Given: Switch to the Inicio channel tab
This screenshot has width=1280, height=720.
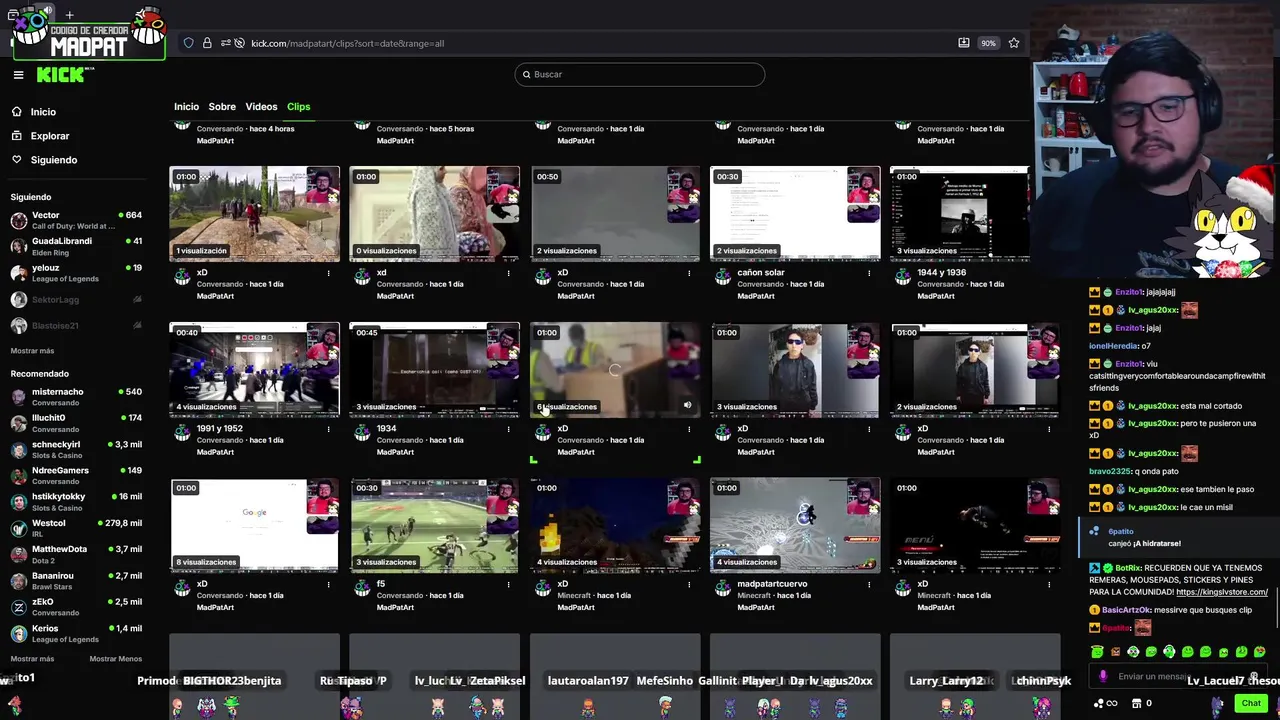Looking at the screenshot, I should [x=186, y=107].
